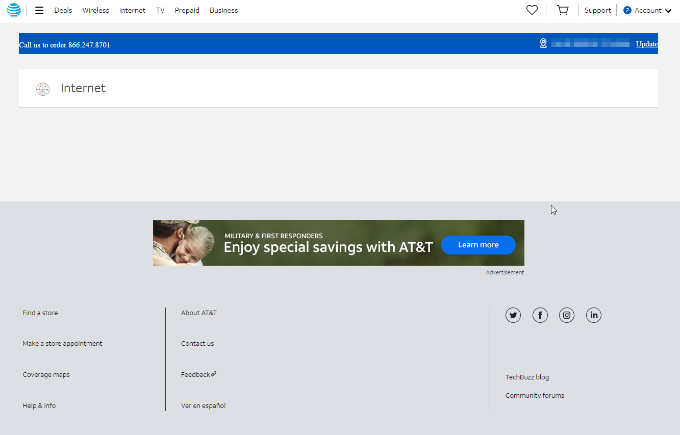The width and height of the screenshot is (680, 435).
Task: Select Wireless in the top navigation
Action: point(96,10)
